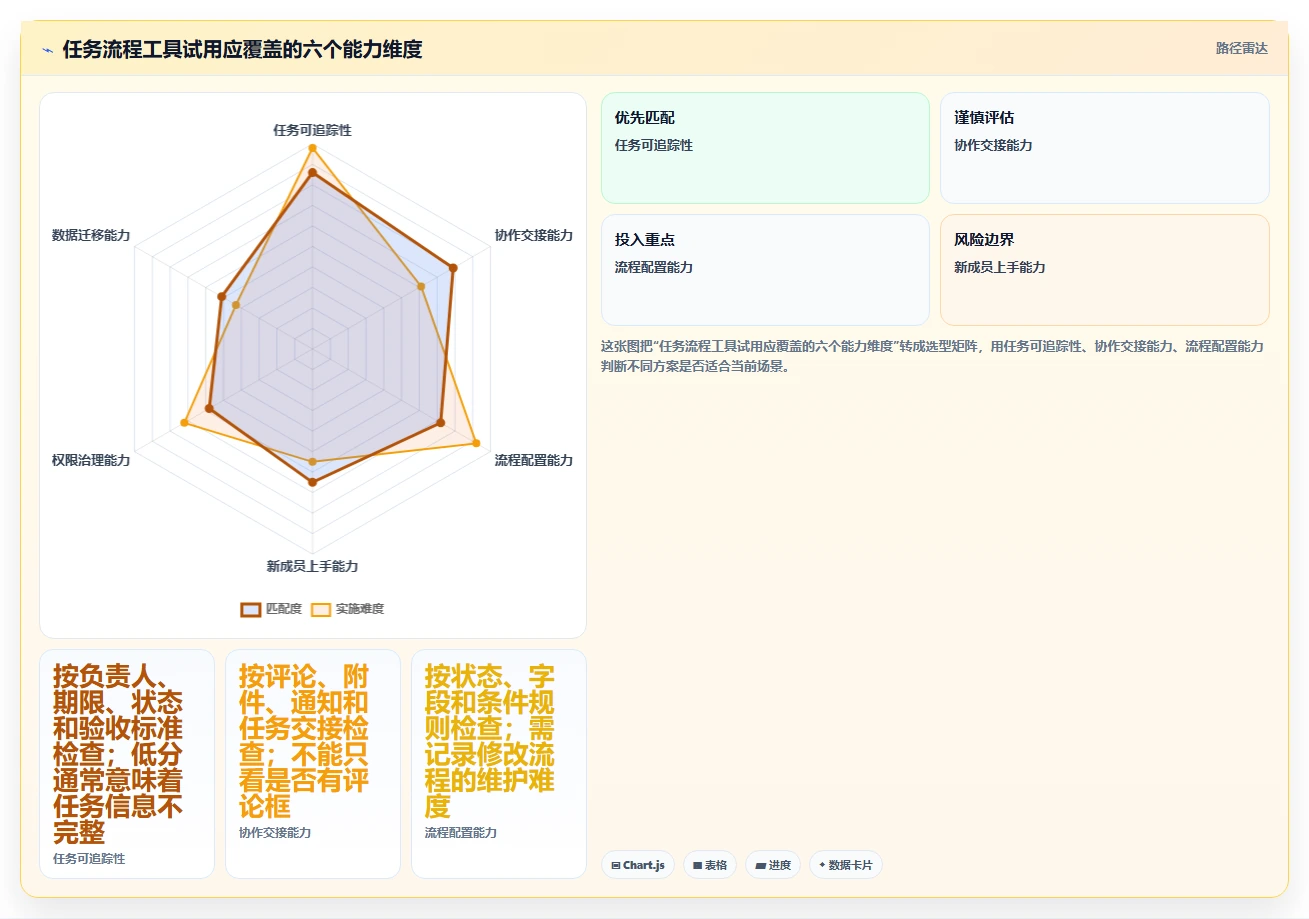Open the 投入重点 card
1309x919 pixels.
point(765,270)
